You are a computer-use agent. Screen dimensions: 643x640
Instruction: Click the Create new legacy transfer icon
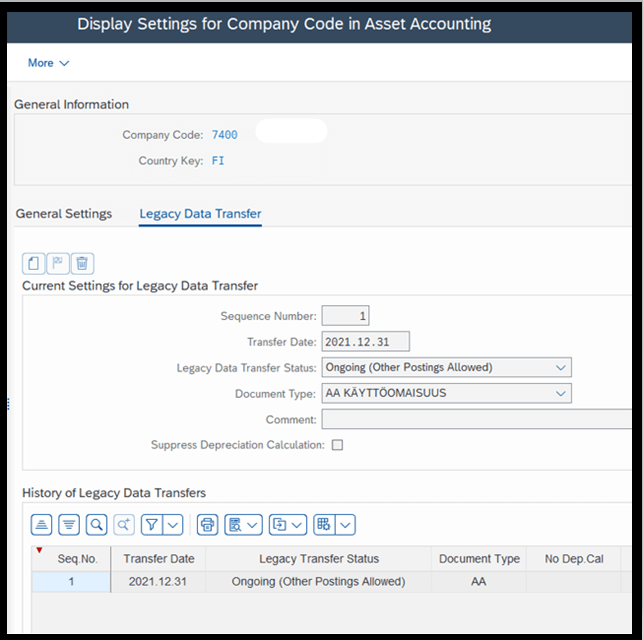coord(34,263)
